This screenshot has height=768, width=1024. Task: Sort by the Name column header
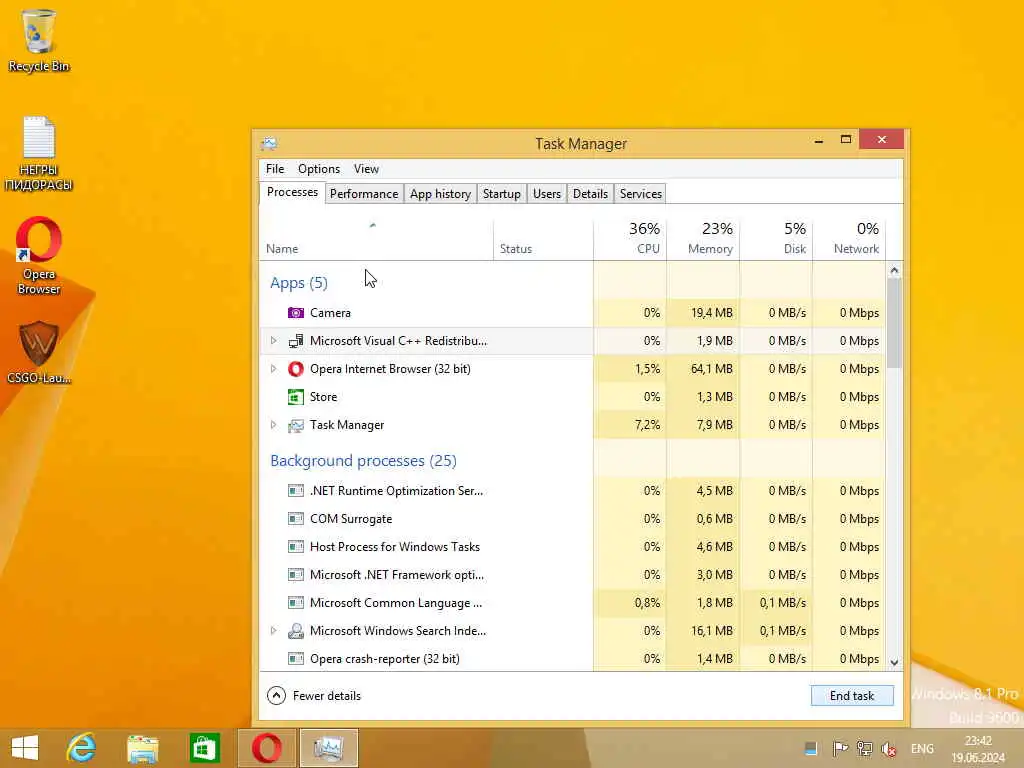point(376,240)
